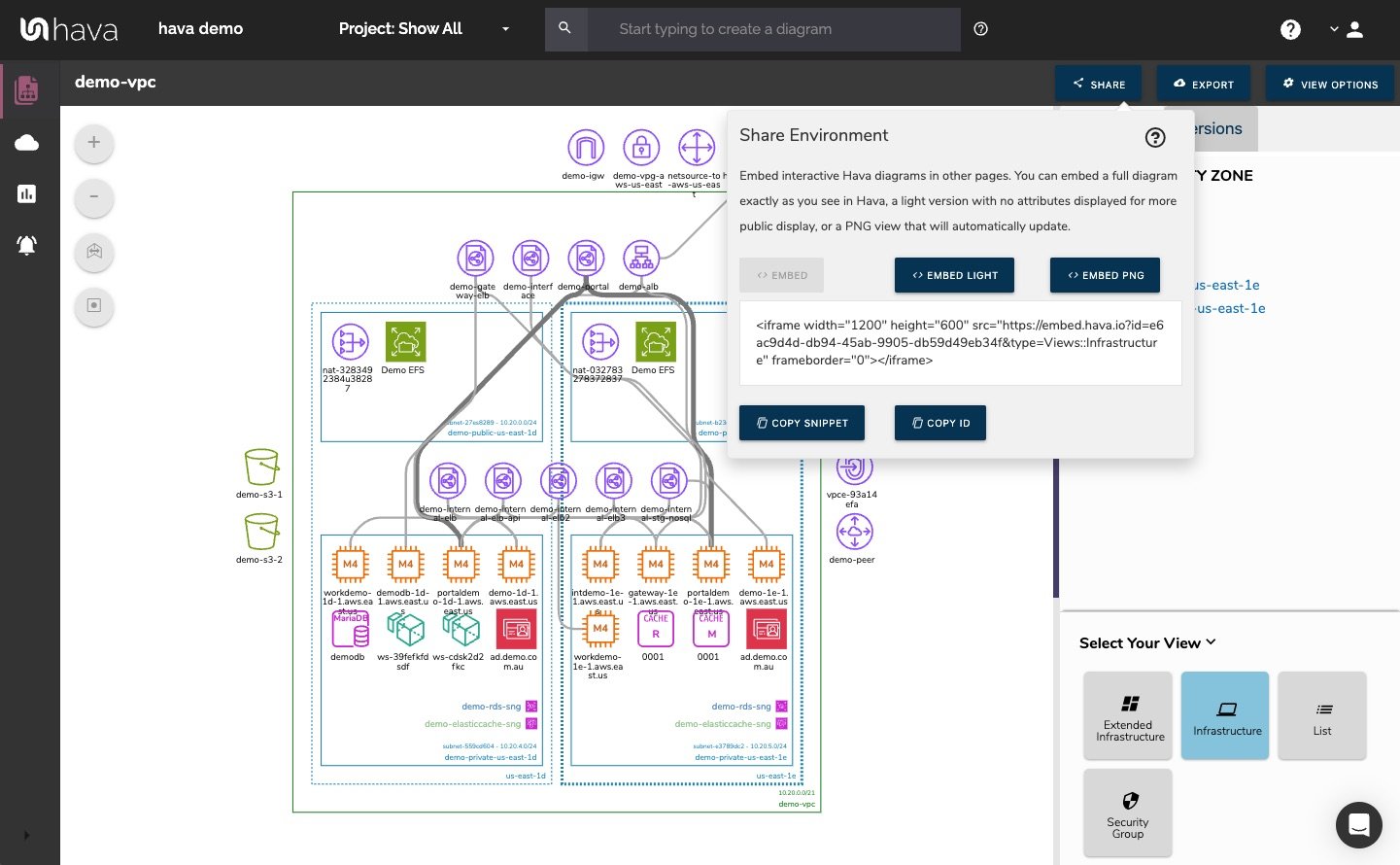
Task: Click the help question mark in the top bar
Action: (980, 28)
